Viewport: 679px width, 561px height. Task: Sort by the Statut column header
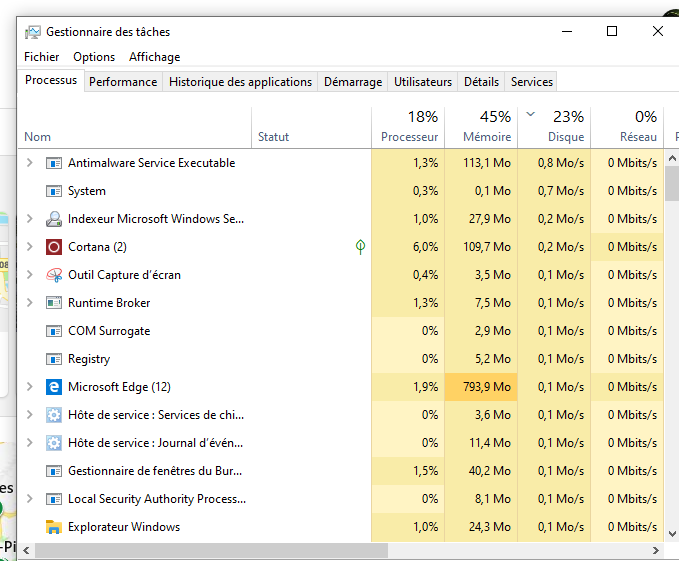point(311,127)
